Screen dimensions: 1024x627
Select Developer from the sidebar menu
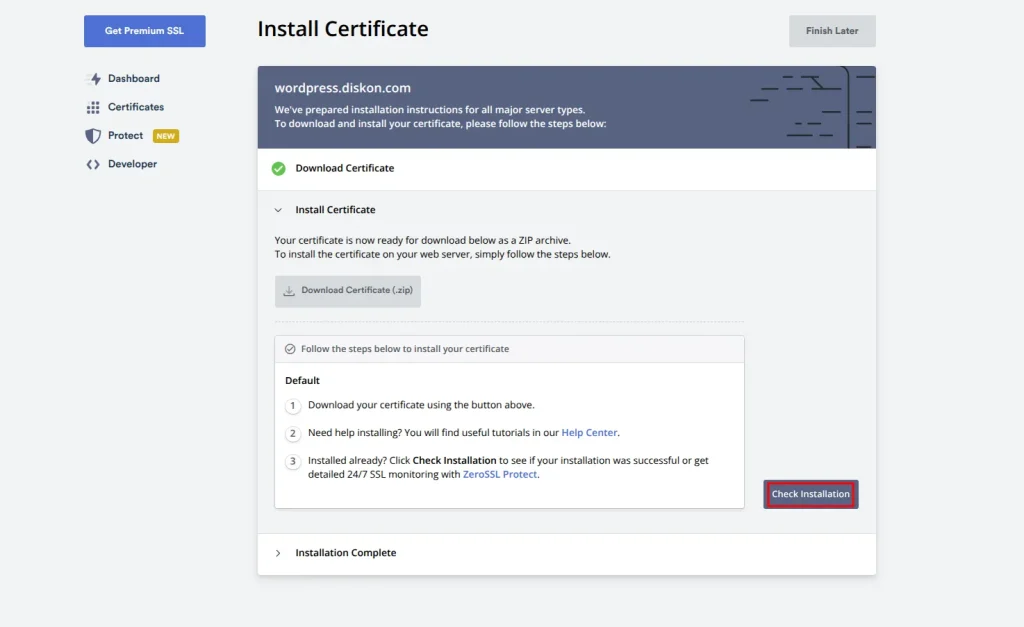click(x=131, y=163)
